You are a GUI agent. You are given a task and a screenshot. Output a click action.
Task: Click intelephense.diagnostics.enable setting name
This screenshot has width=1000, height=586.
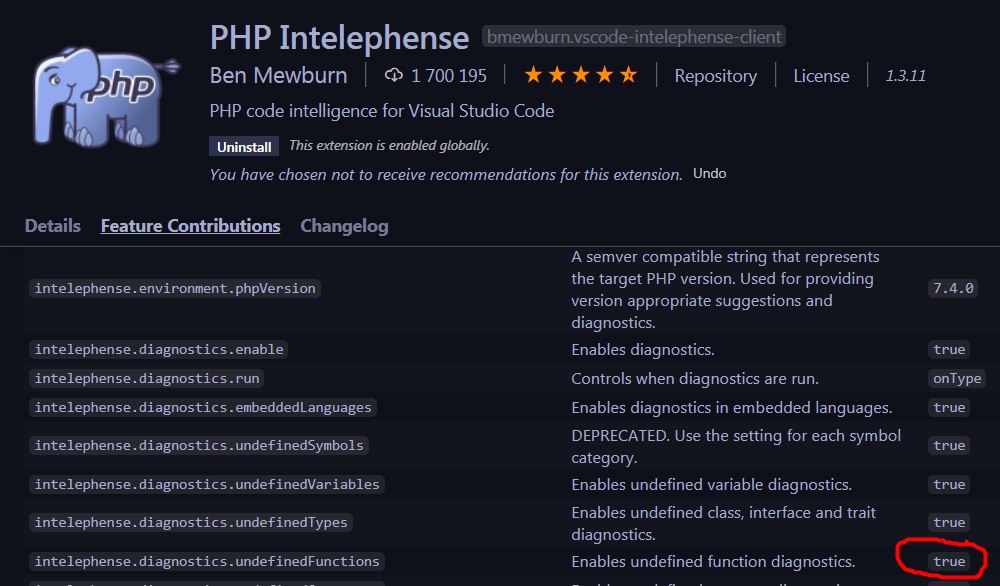(x=159, y=349)
